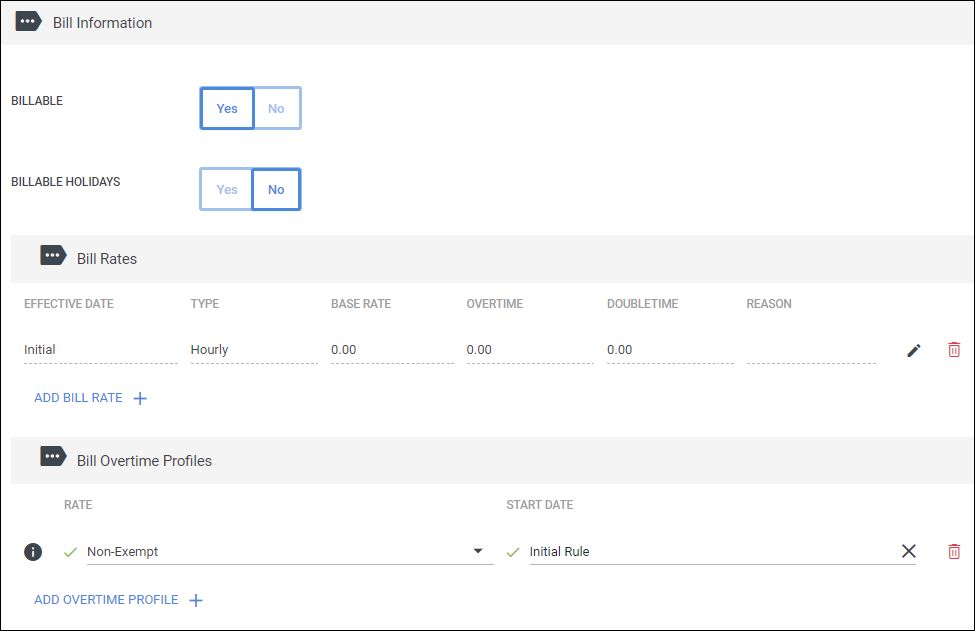Click the empty Reason field
This screenshot has height=631, width=975.
pos(811,350)
